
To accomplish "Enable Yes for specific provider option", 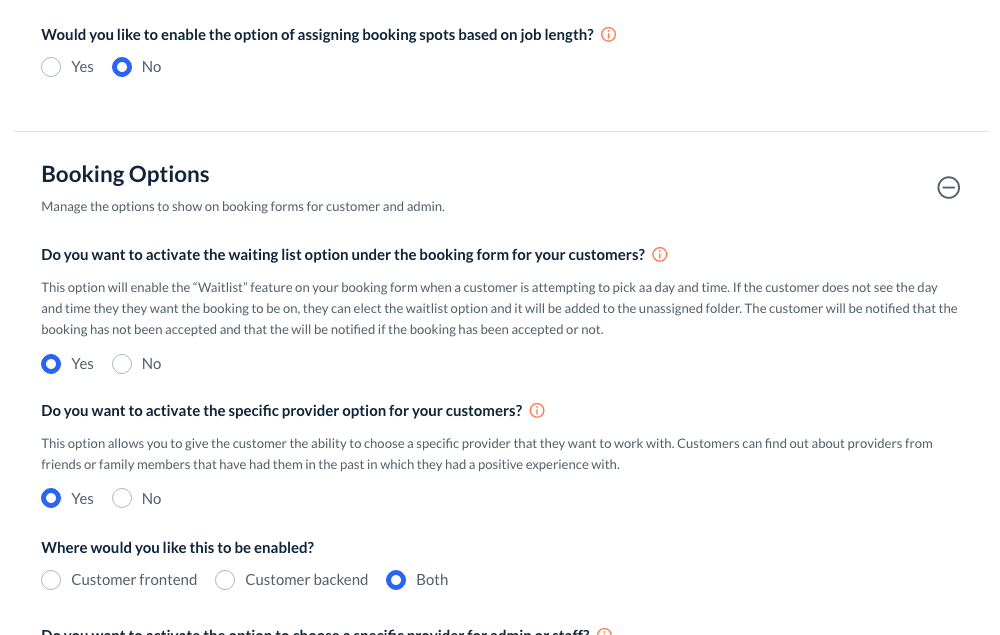I will click(51, 499).
